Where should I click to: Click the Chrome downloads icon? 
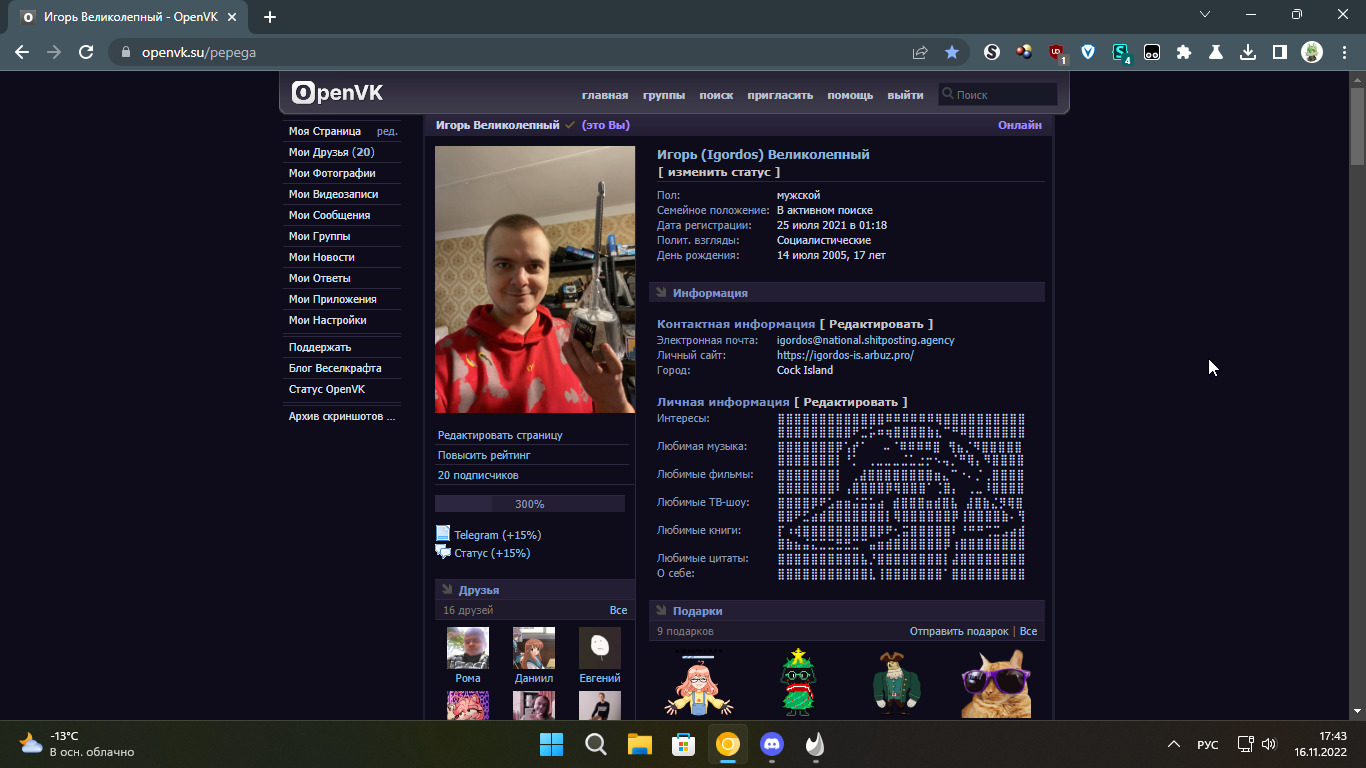(1247, 52)
